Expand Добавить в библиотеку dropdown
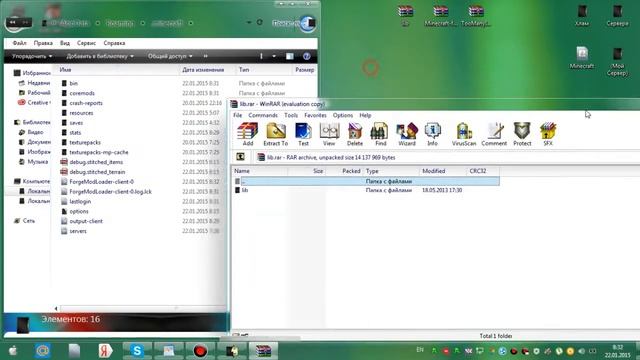640x360 pixels. tap(100, 56)
